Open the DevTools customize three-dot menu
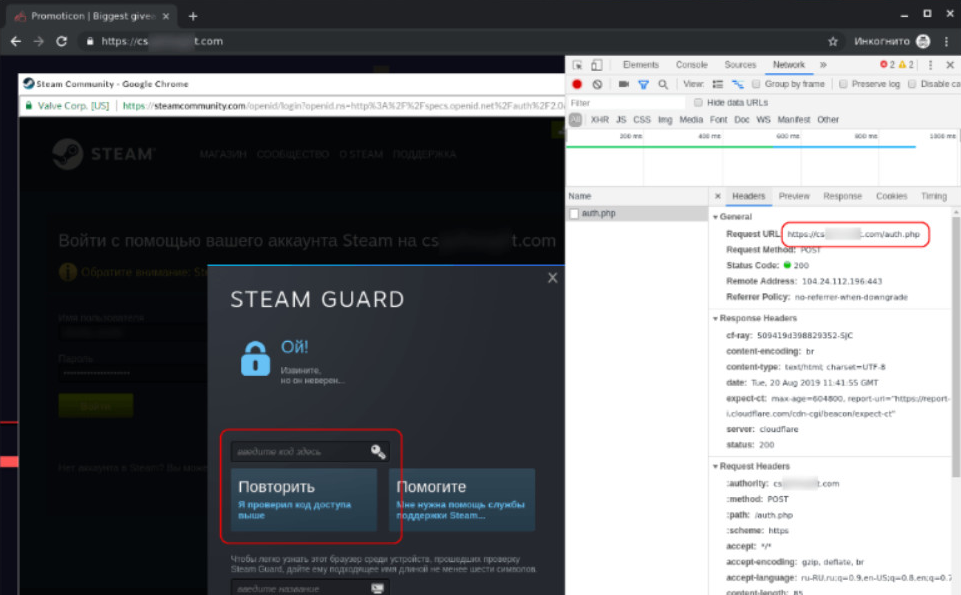 pyautogui.click(x=930, y=65)
